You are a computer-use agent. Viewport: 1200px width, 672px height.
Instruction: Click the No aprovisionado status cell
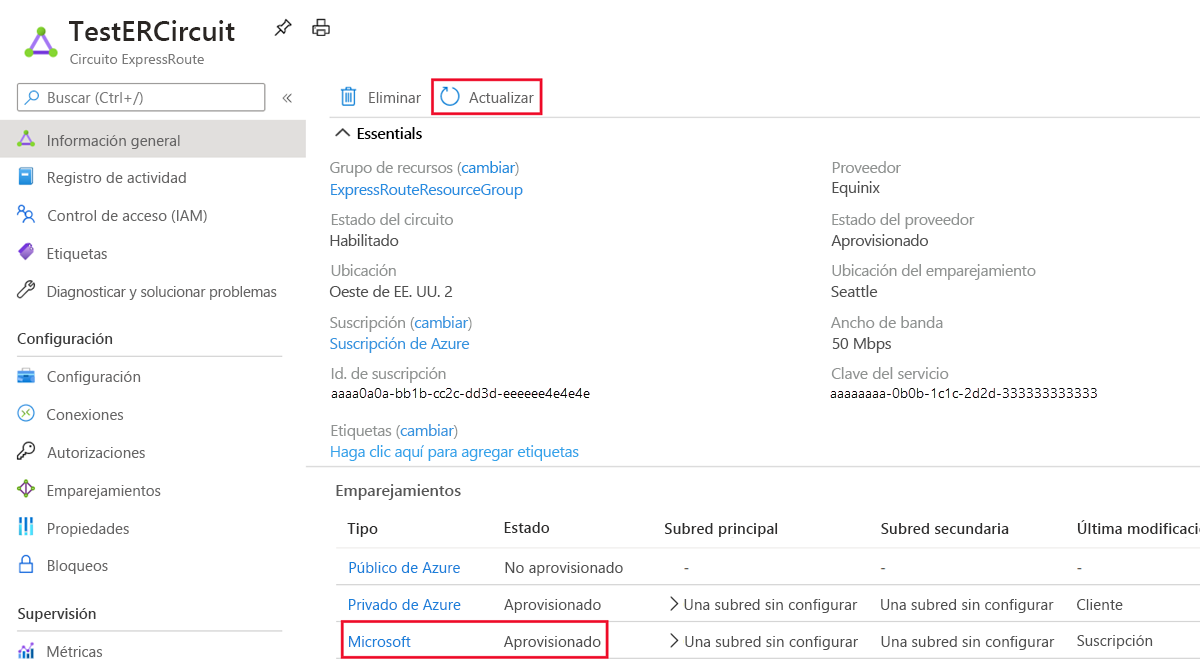564,568
